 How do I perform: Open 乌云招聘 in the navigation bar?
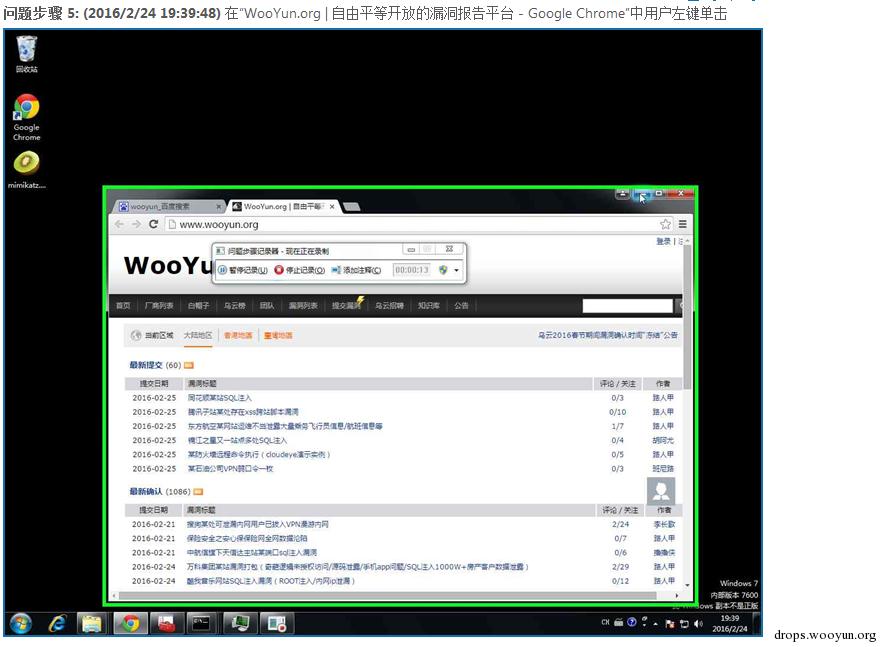pyautogui.click(x=389, y=305)
